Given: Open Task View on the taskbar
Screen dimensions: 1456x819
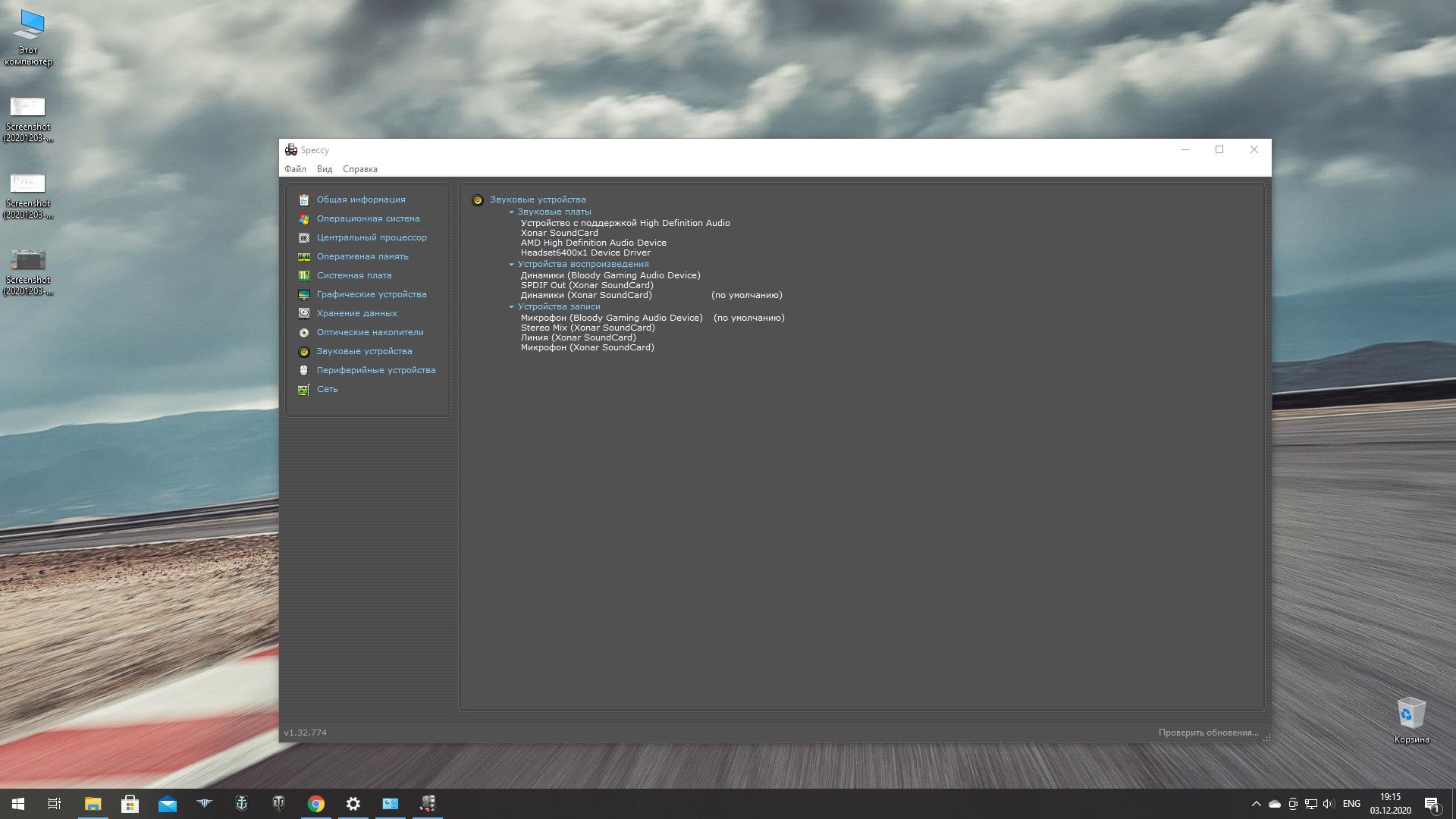Looking at the screenshot, I should 55,804.
